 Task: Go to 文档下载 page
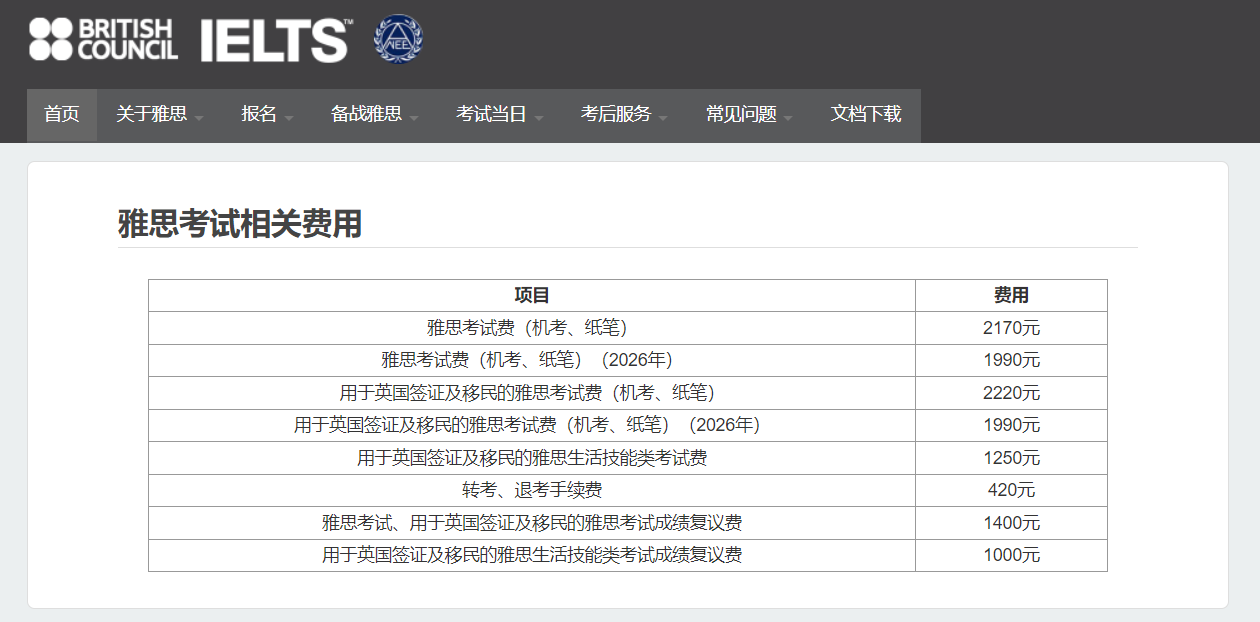click(x=866, y=115)
